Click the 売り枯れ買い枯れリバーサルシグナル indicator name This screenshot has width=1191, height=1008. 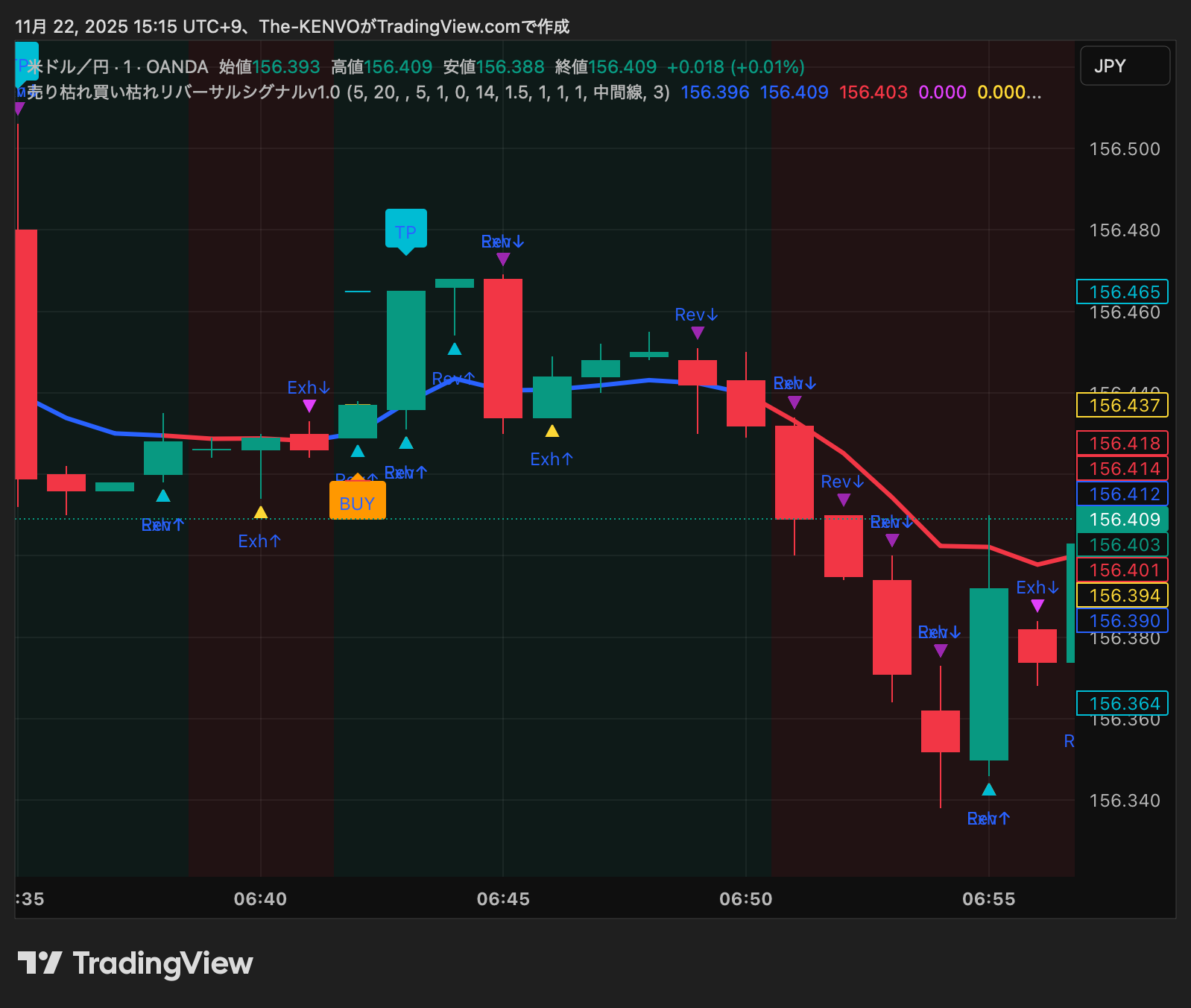(x=183, y=92)
